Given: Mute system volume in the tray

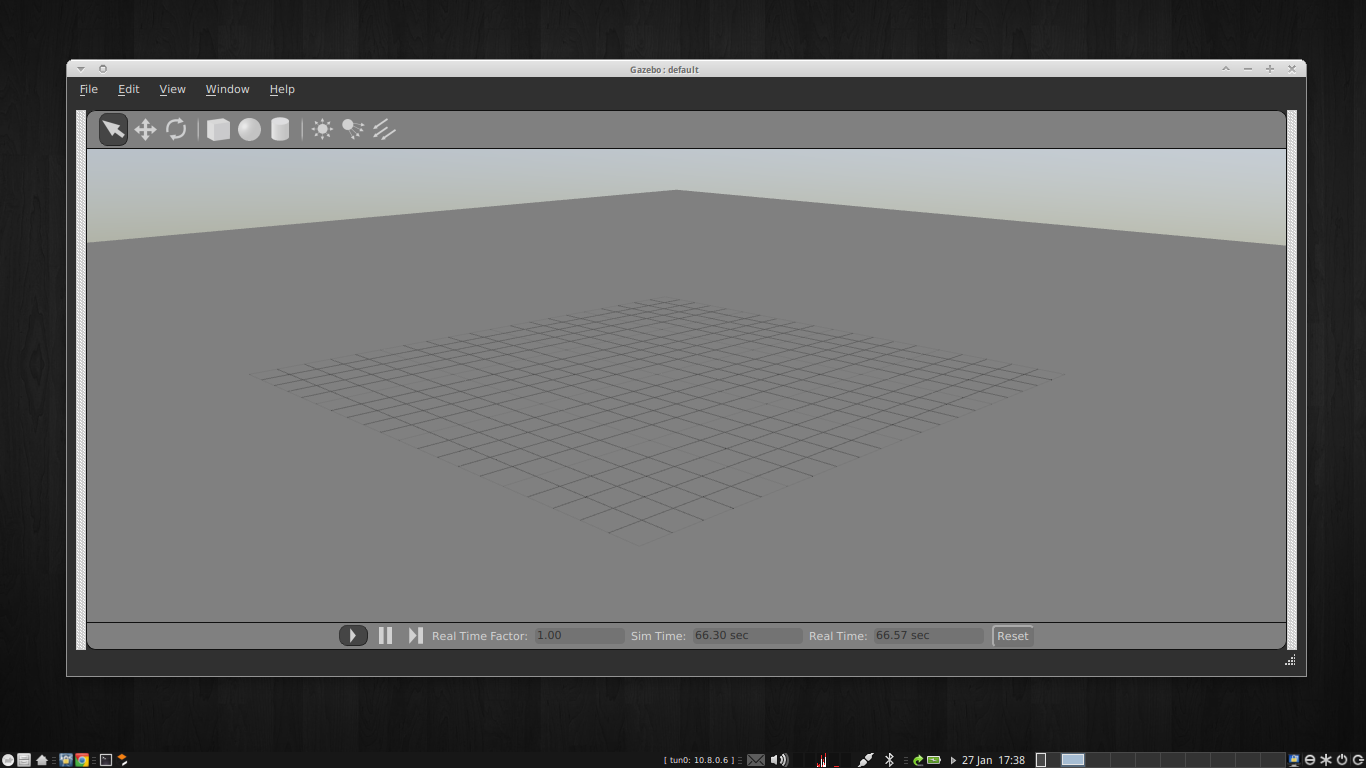Looking at the screenshot, I should pos(780,759).
